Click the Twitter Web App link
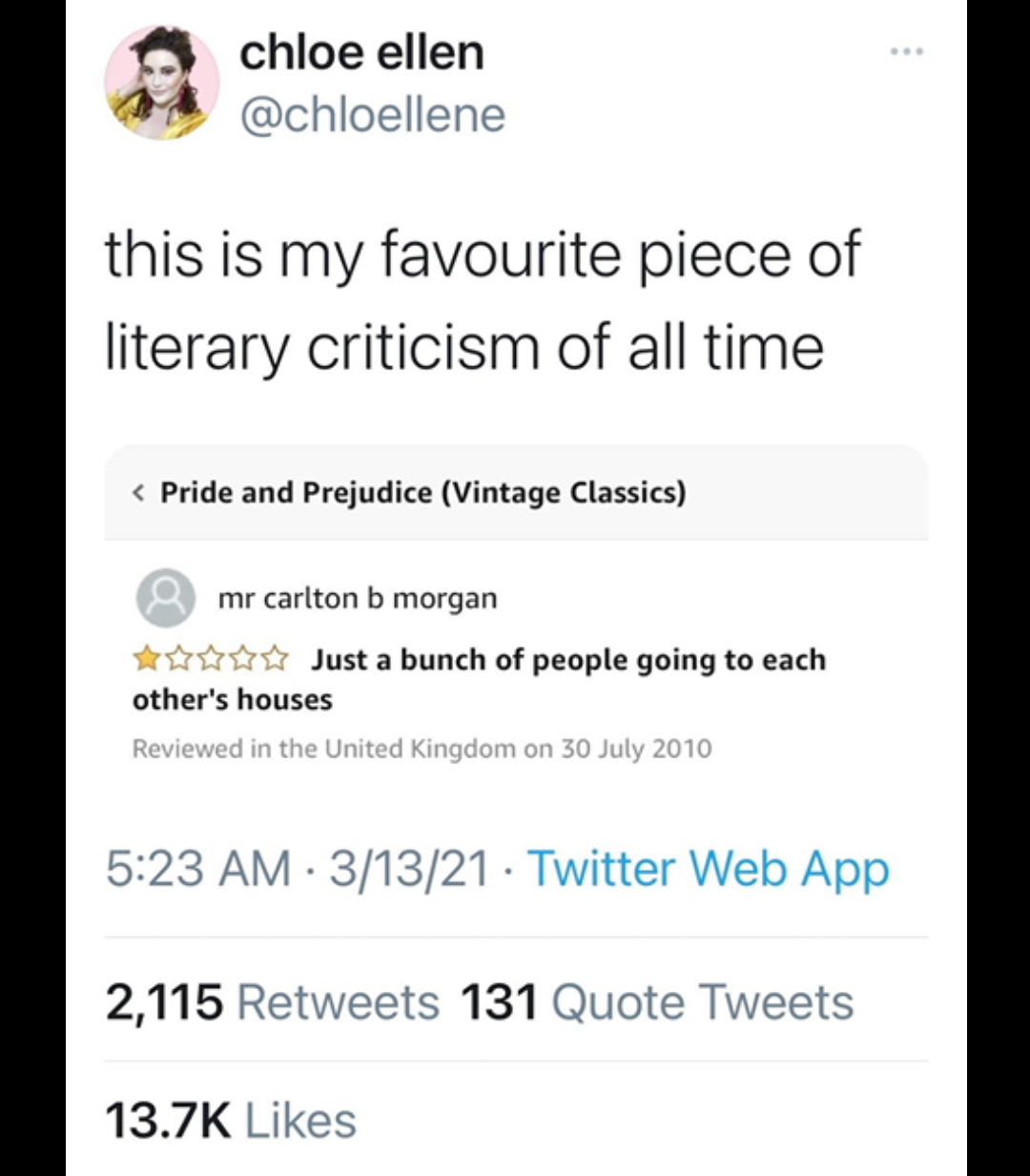1030x1176 pixels. [708, 869]
